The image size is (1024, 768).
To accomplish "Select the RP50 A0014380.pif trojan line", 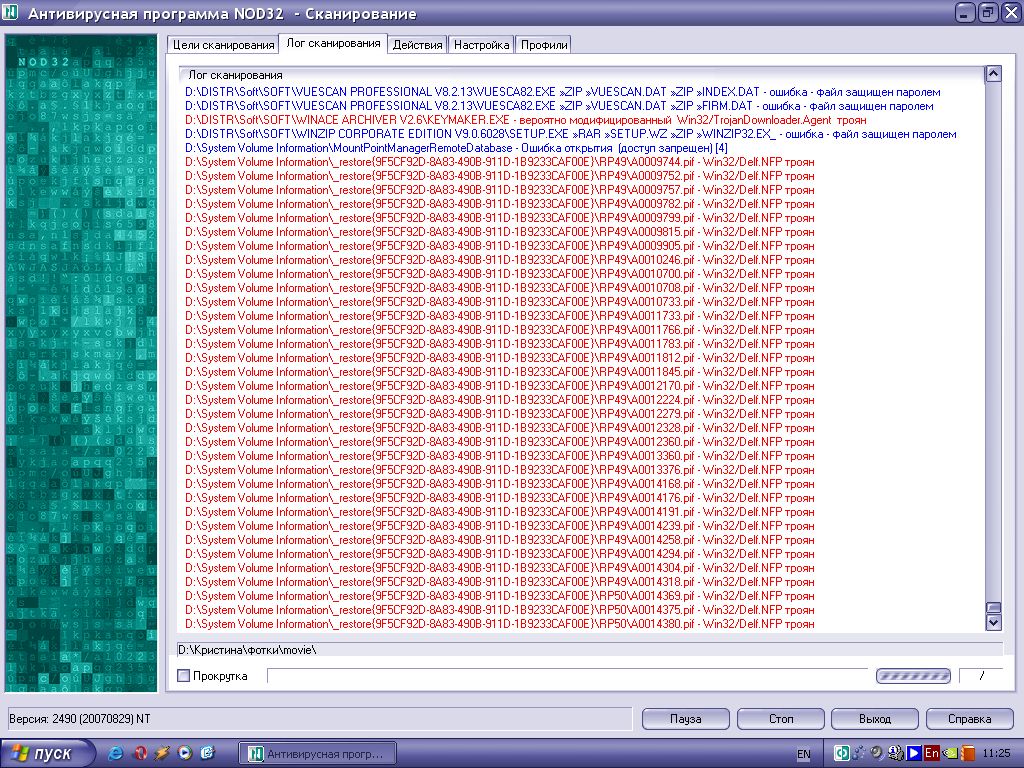I will 500,624.
